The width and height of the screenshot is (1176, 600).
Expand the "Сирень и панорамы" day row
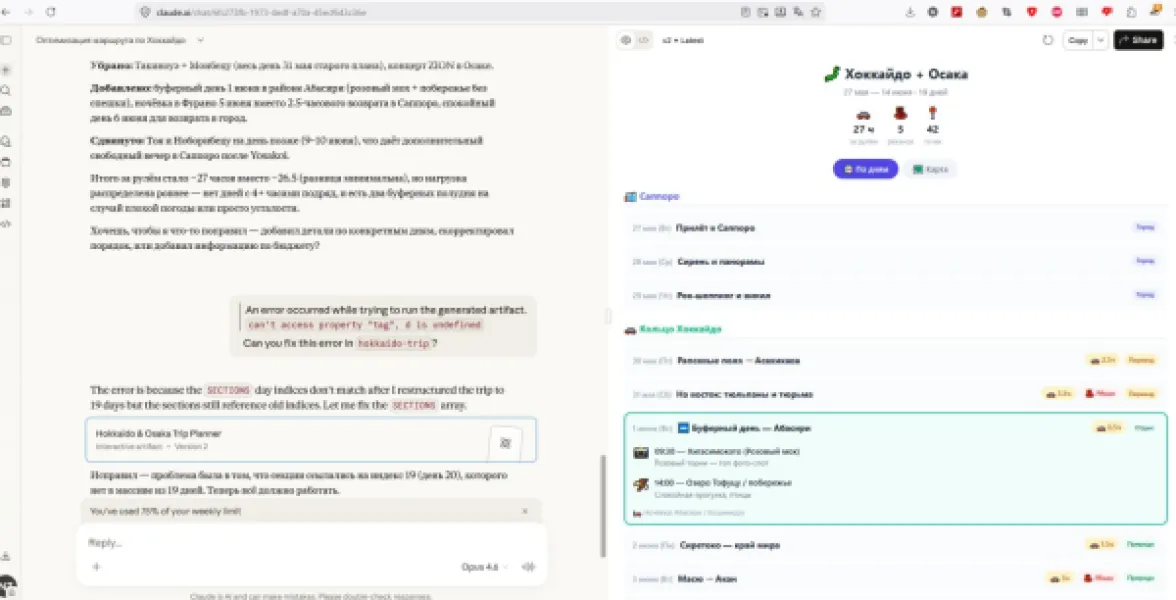pos(896,262)
